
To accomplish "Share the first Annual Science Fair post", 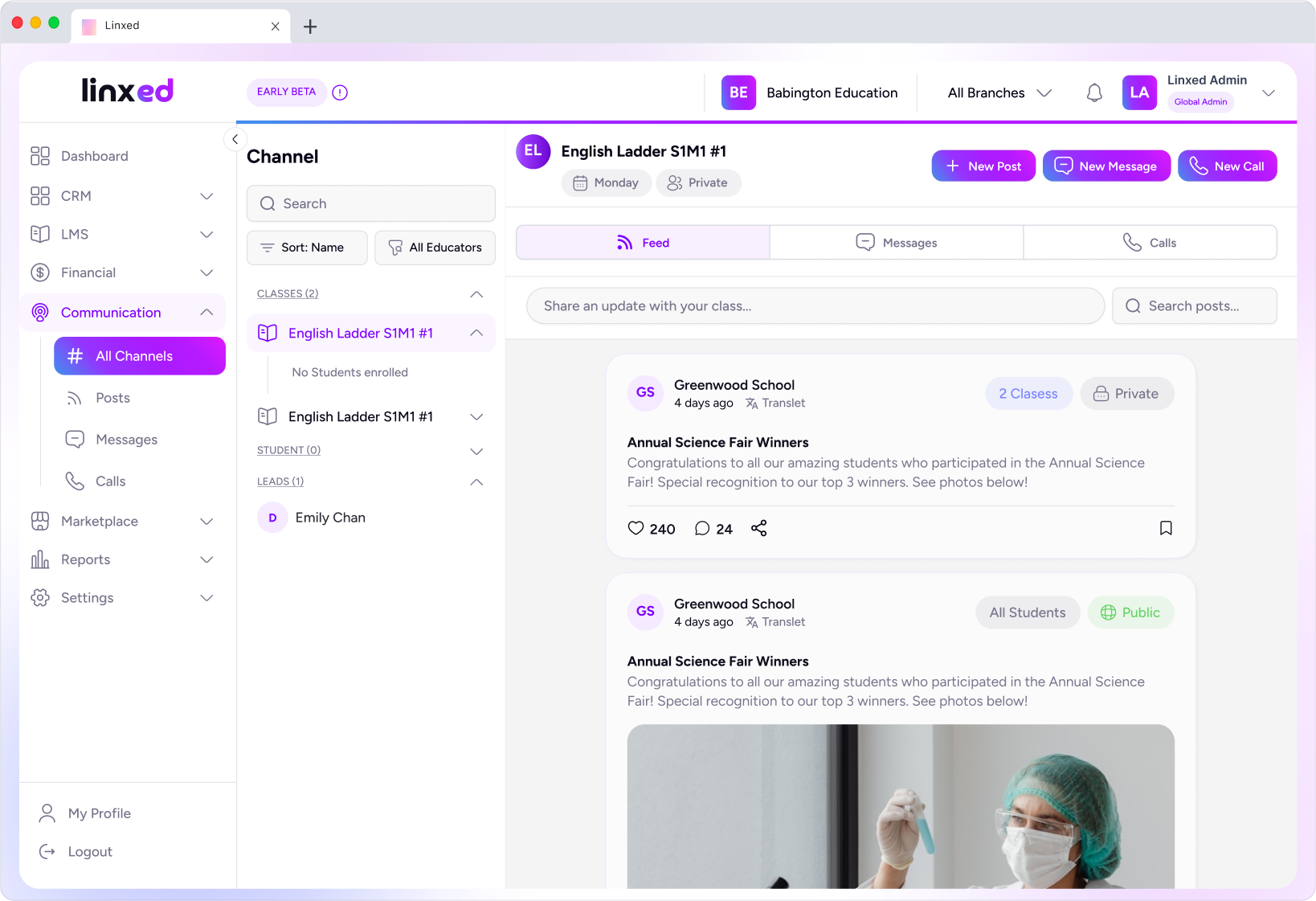I will click(758, 528).
